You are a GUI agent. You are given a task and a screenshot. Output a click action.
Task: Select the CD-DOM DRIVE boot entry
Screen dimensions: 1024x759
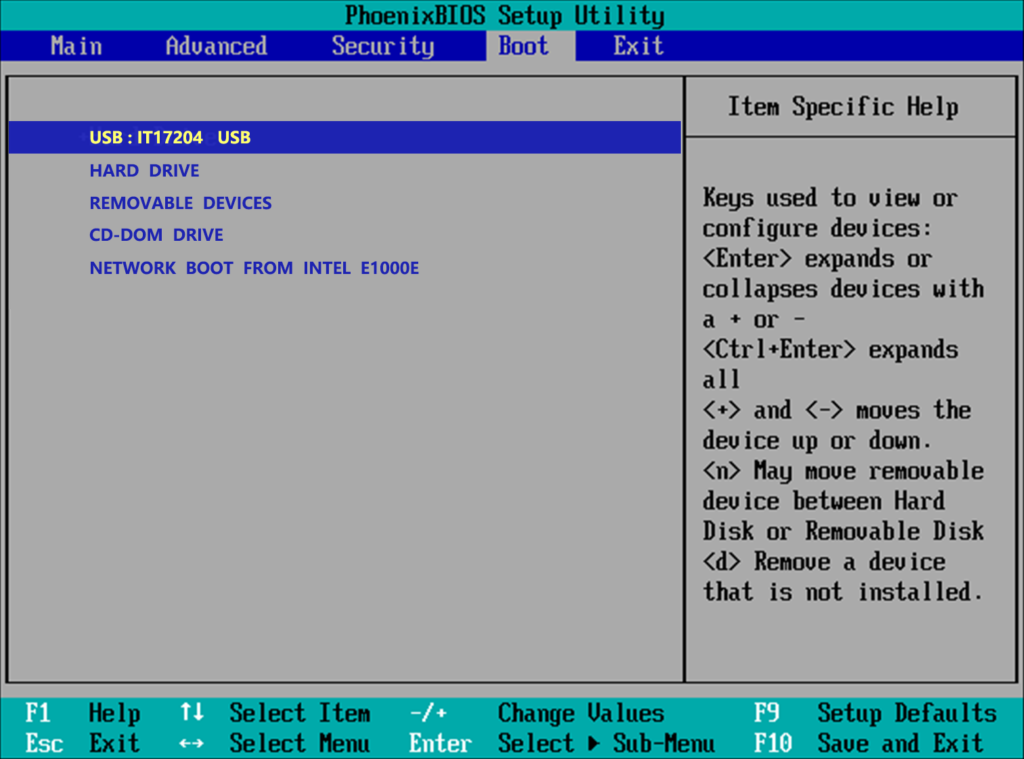pyautogui.click(x=156, y=235)
